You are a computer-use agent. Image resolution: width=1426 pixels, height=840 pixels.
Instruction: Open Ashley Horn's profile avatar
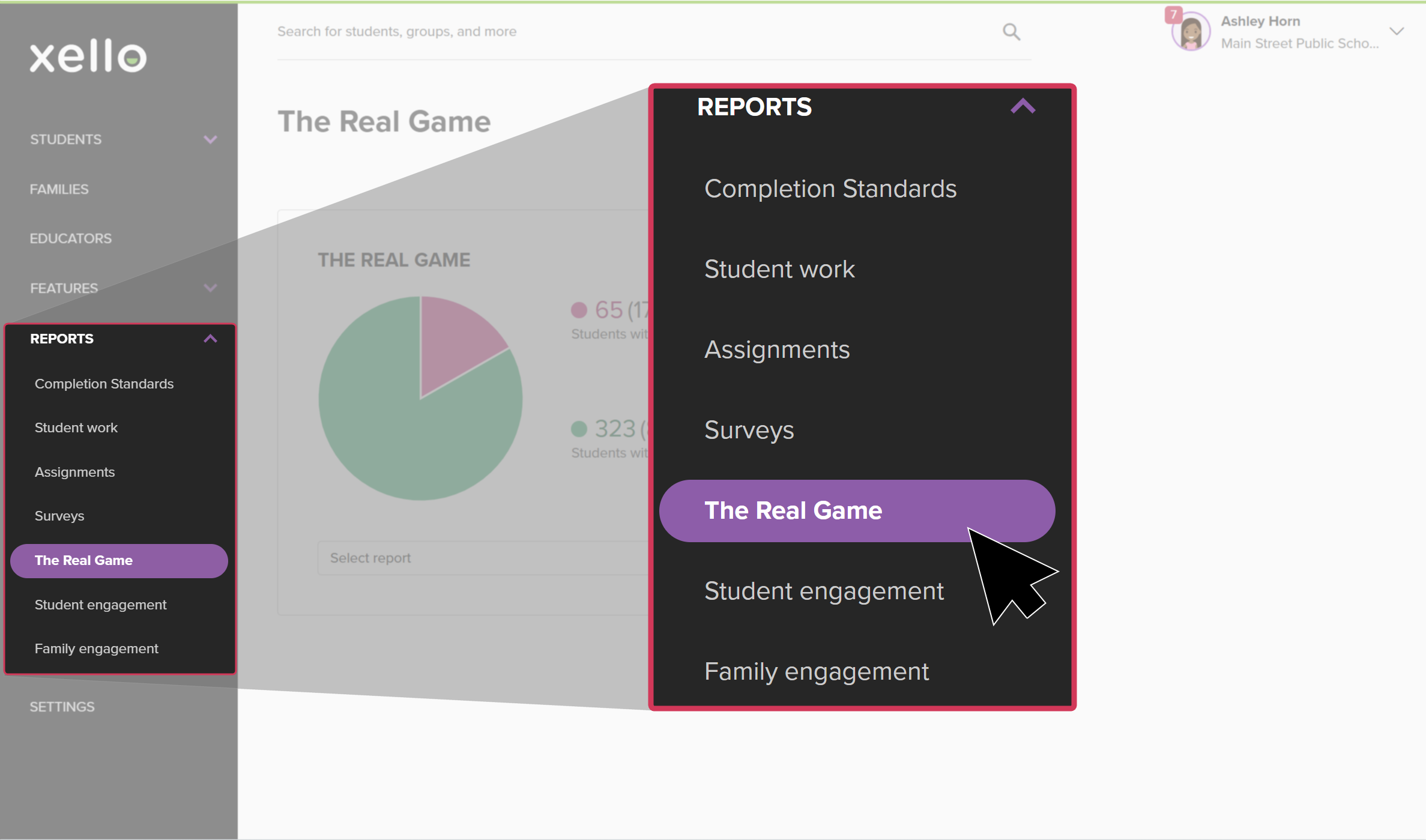1191,32
